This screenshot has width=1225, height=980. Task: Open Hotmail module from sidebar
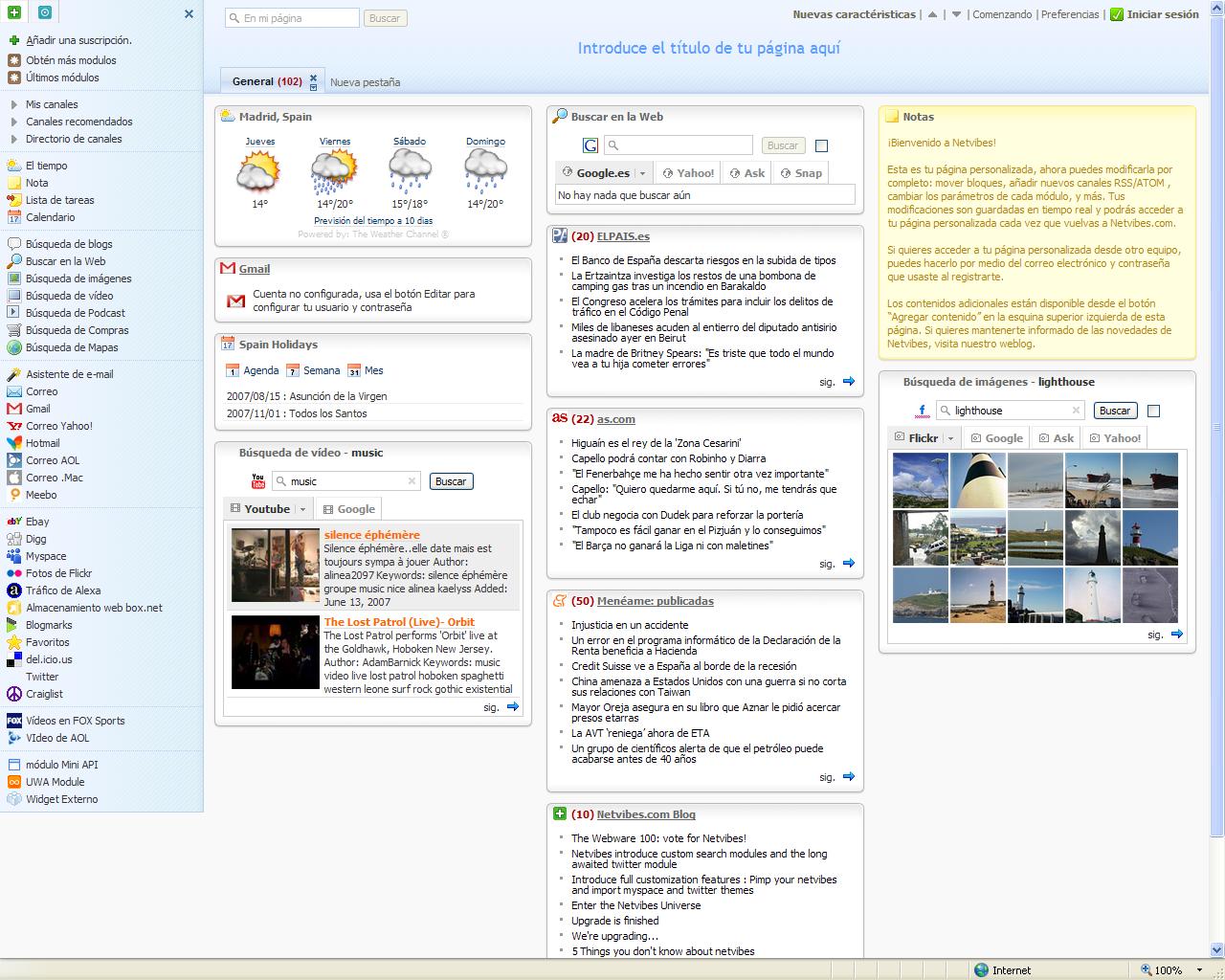pos(42,443)
